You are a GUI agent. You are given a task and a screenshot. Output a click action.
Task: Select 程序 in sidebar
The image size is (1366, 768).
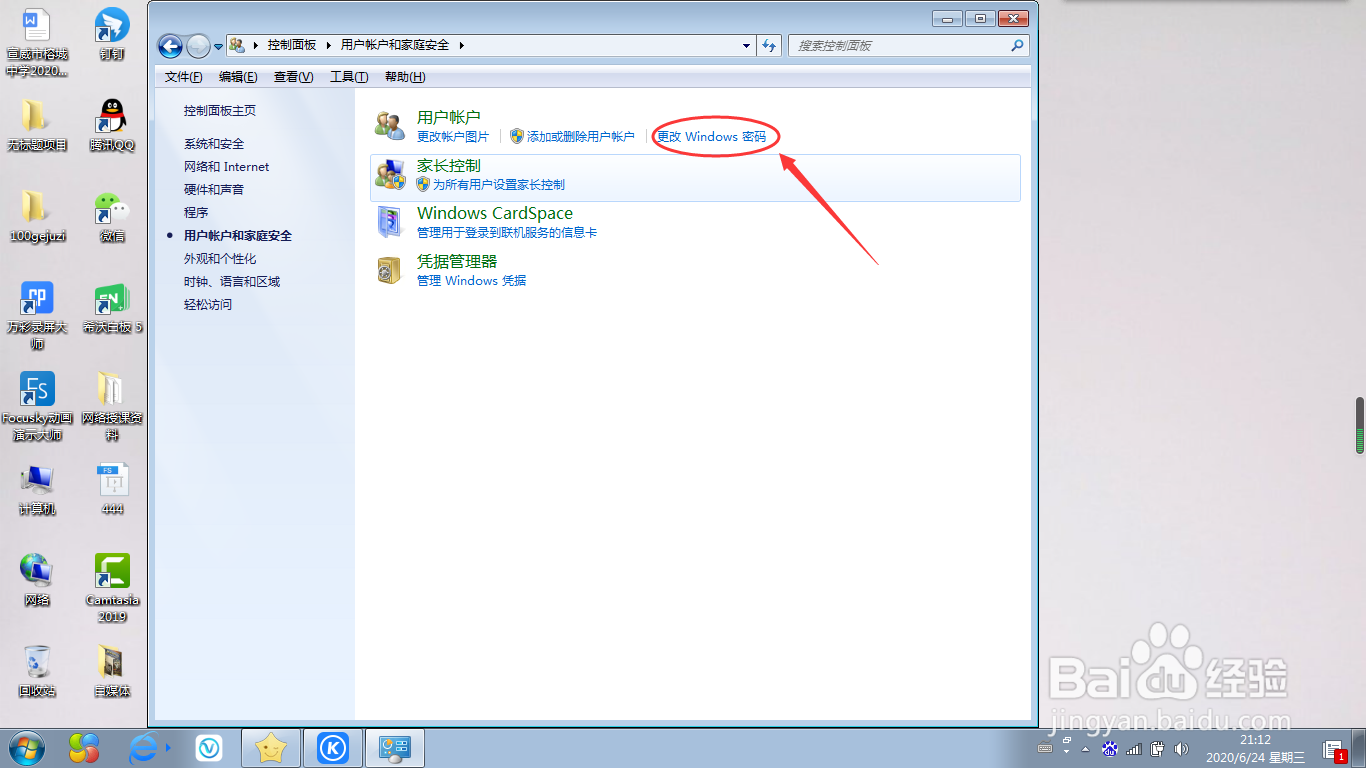pos(196,213)
